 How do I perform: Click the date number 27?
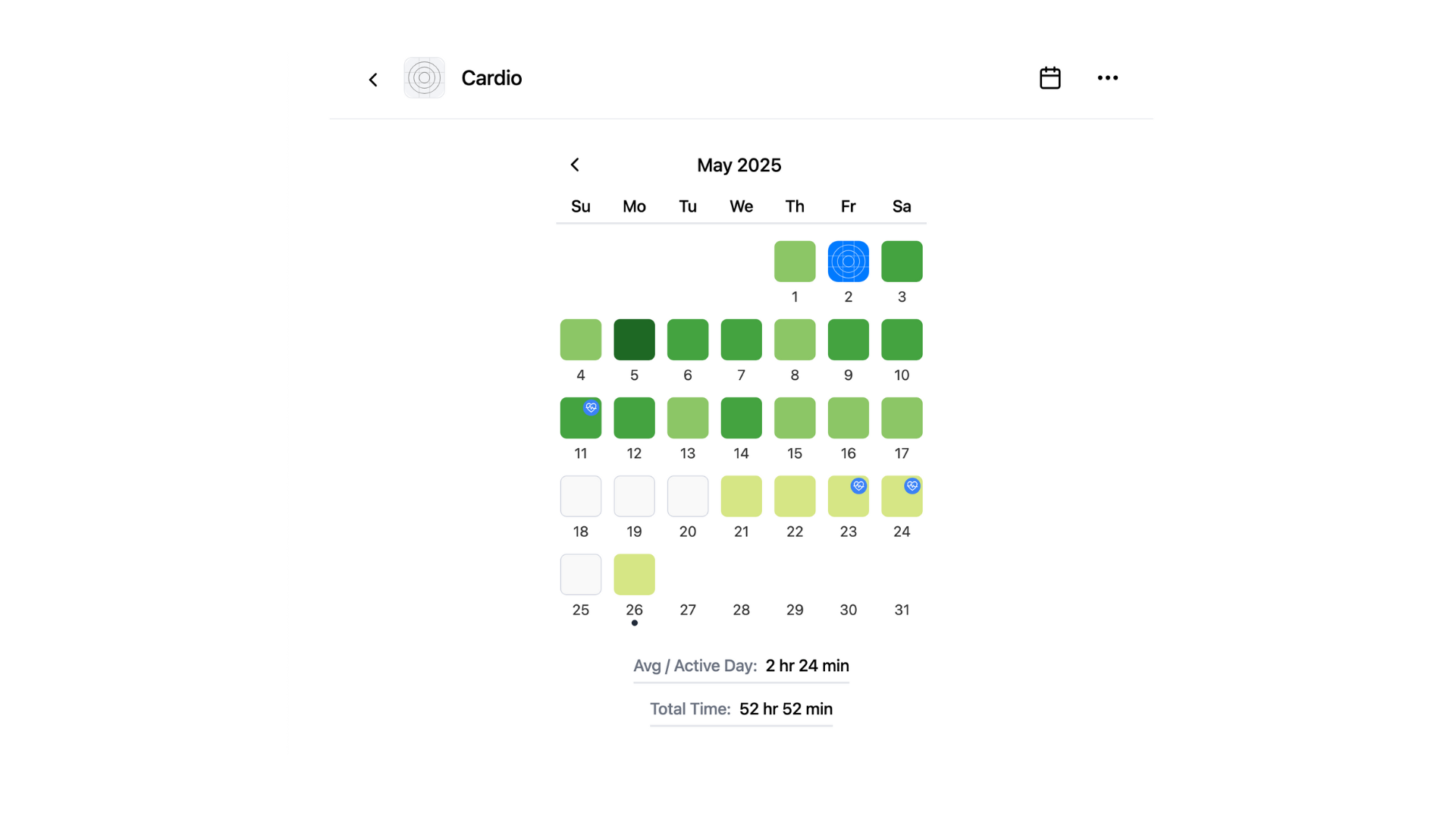687,610
